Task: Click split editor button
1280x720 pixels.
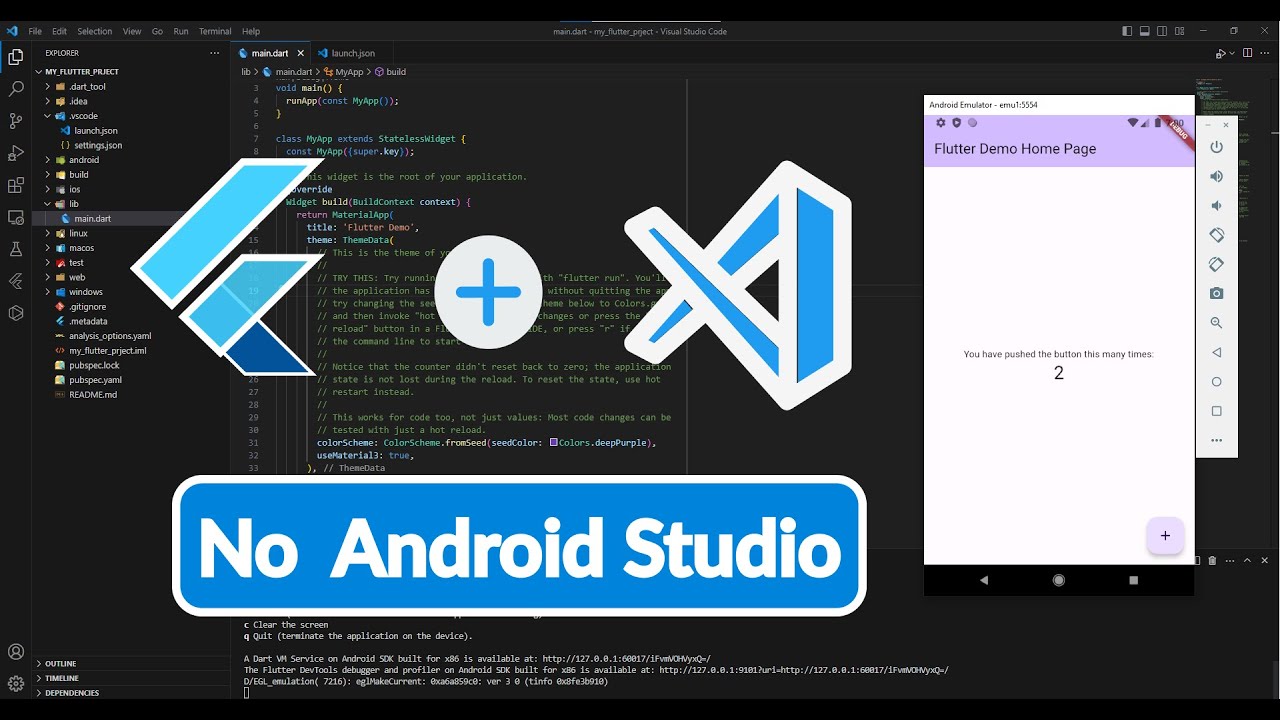Action: [1247, 53]
